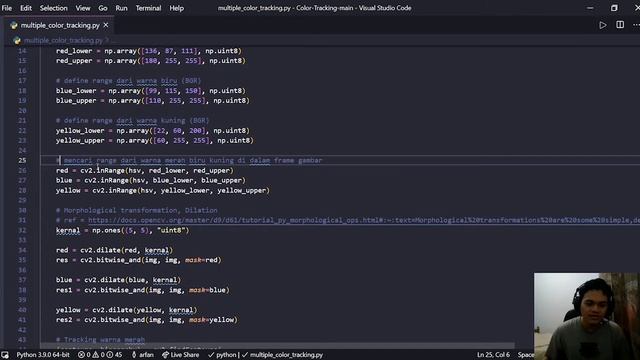
Task: Click the yellow_lower np.array line
Action: (153, 131)
